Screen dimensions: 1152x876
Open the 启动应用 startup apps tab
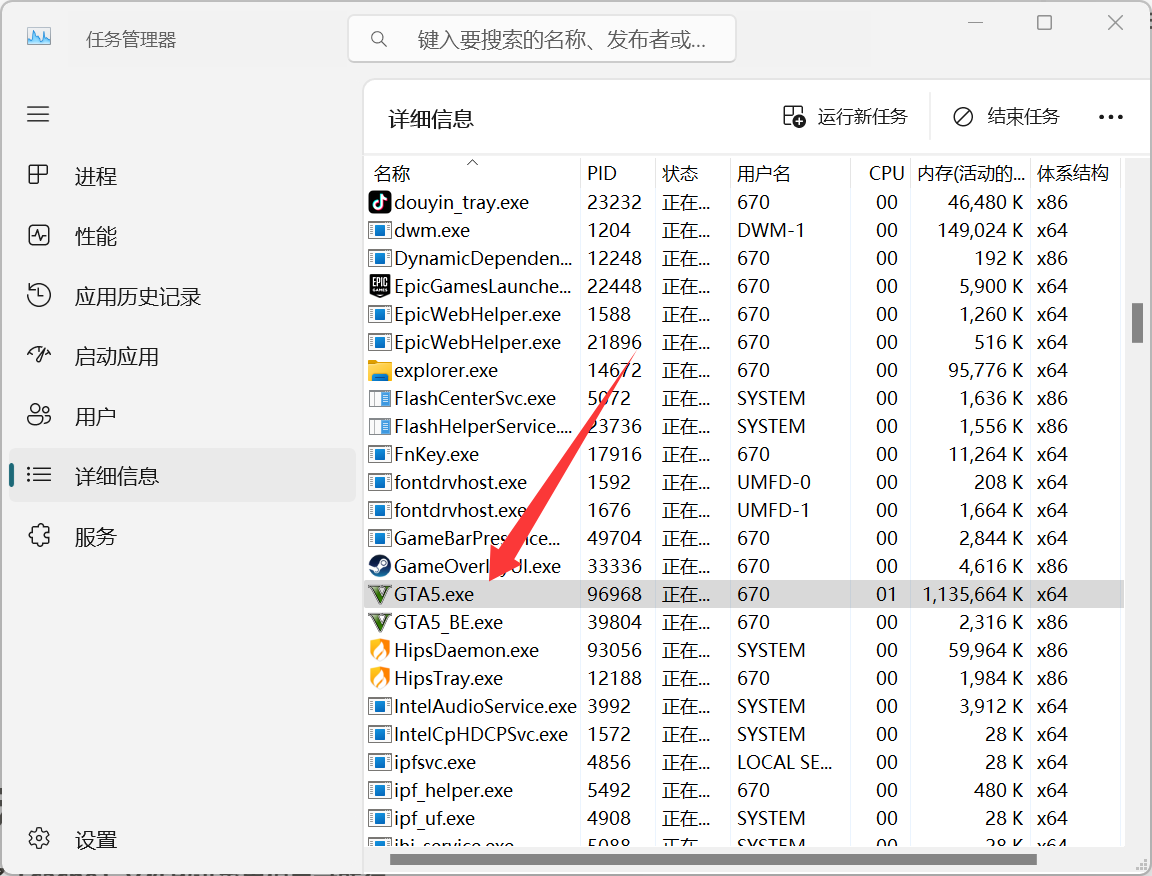(116, 356)
